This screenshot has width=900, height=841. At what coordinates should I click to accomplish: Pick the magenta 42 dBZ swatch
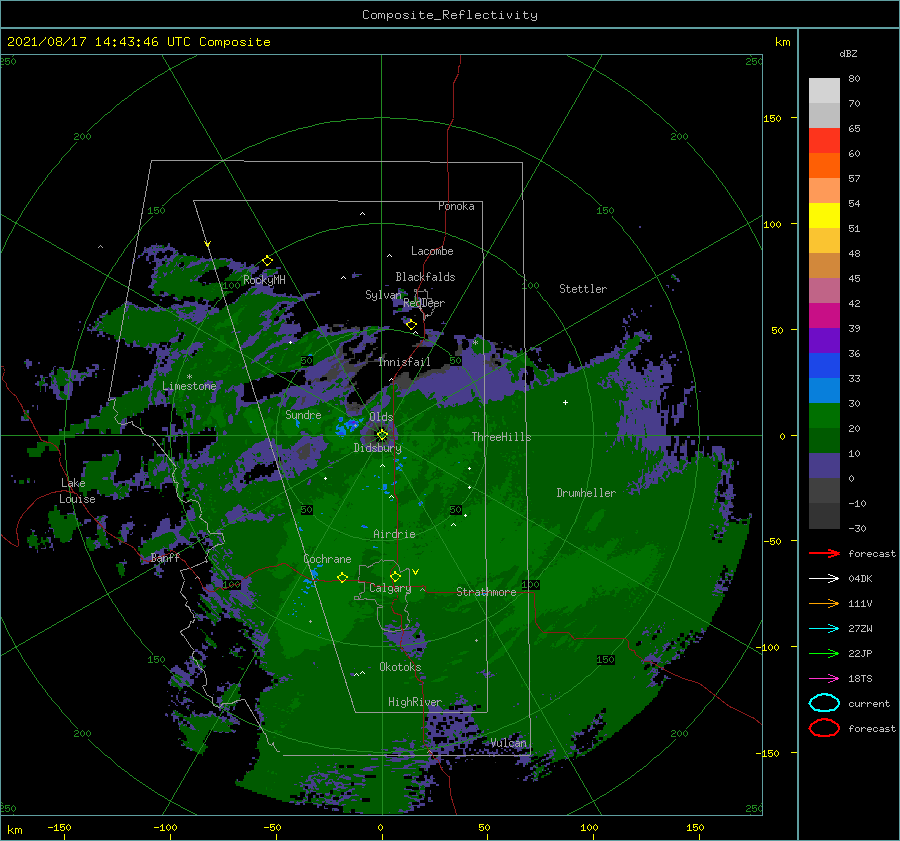[824, 315]
